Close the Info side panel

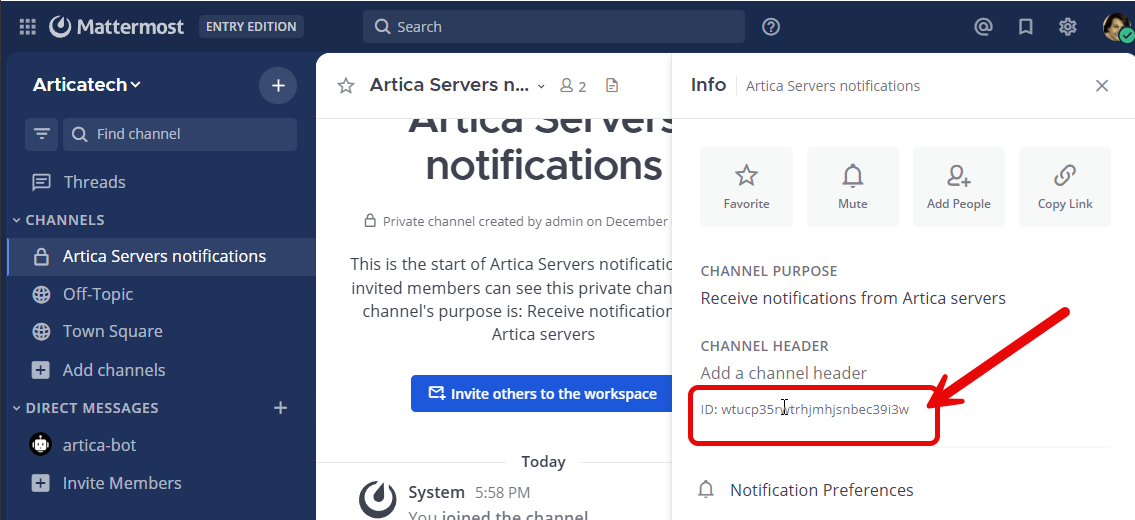1101,86
